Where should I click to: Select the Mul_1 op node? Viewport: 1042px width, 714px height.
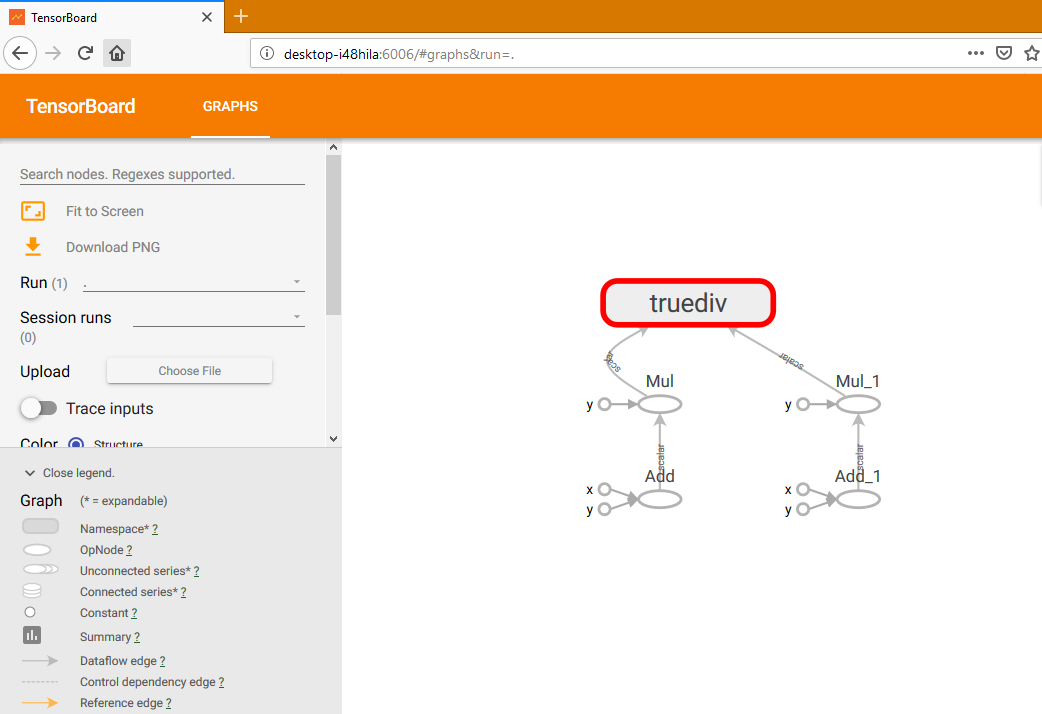pos(858,404)
